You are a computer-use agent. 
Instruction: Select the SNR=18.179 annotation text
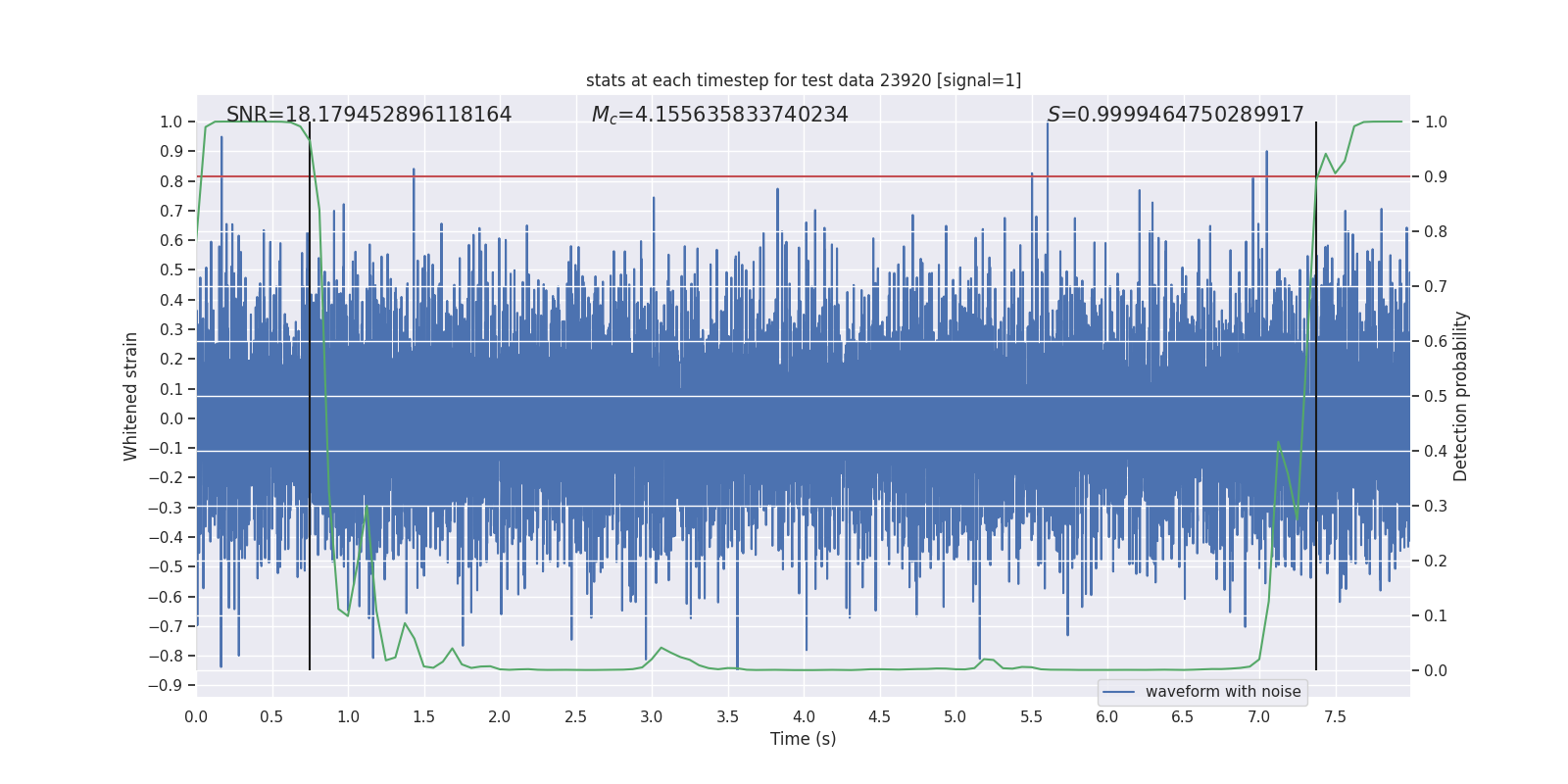368,115
